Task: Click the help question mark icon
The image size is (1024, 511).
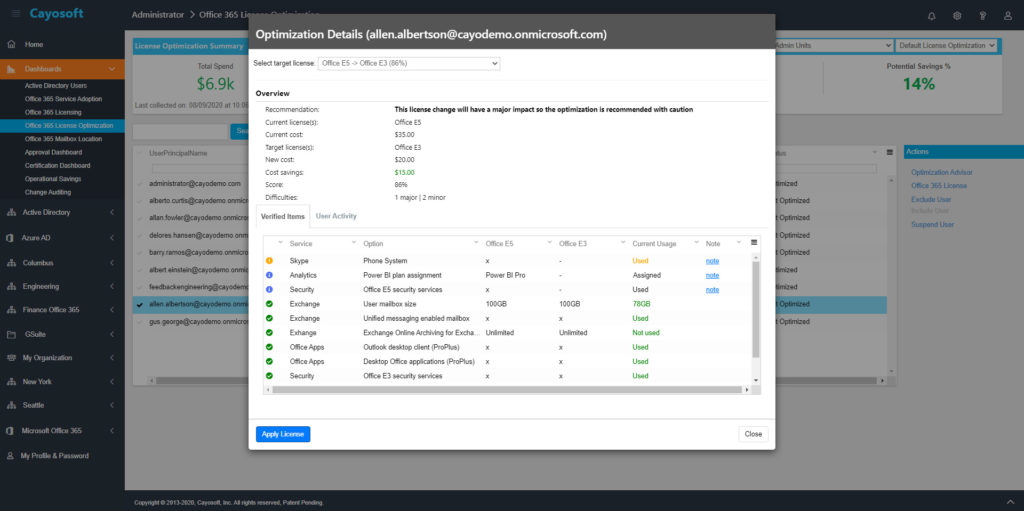Action: 983,16
